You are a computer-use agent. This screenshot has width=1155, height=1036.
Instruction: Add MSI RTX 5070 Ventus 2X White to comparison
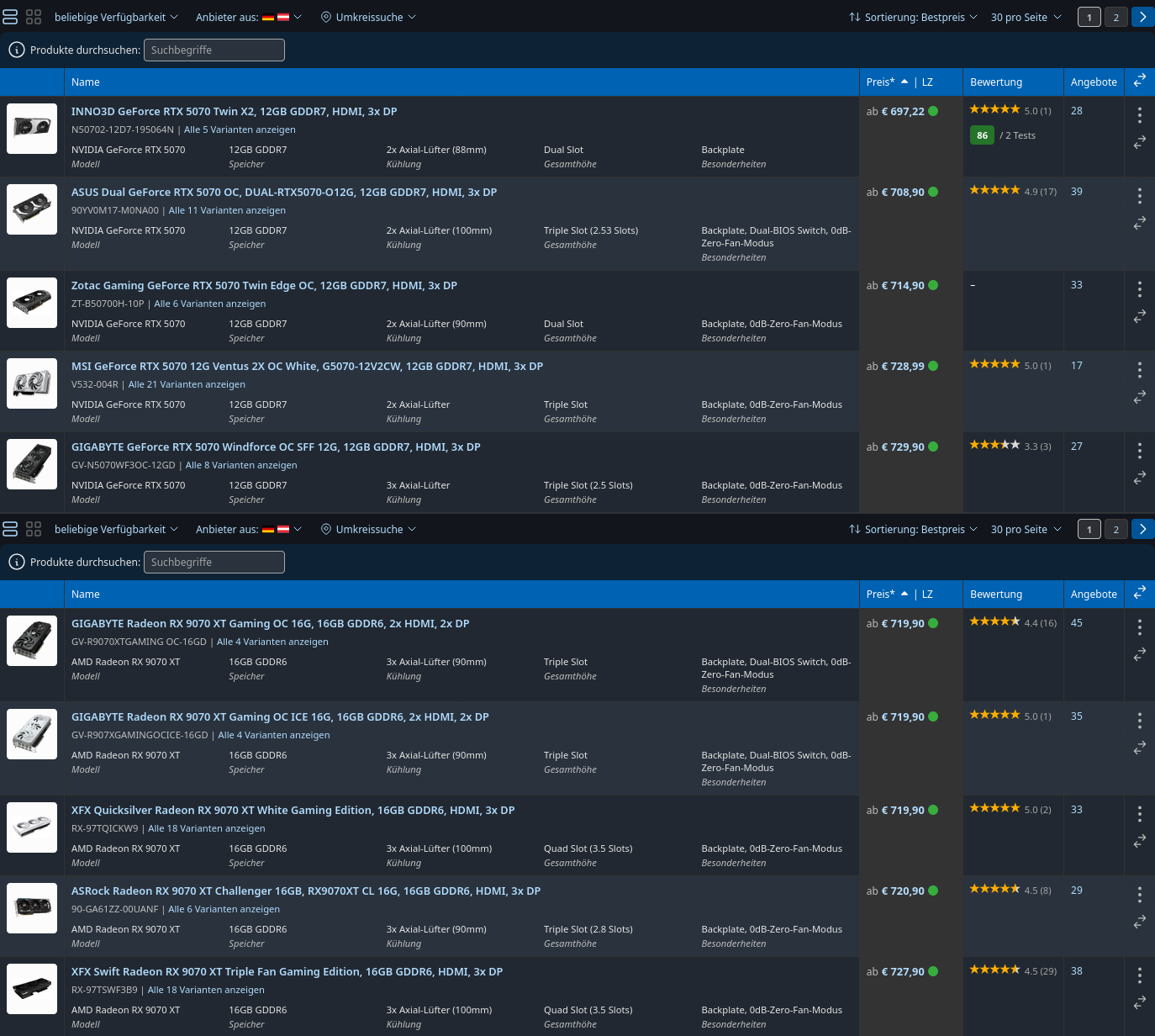pos(1140,397)
